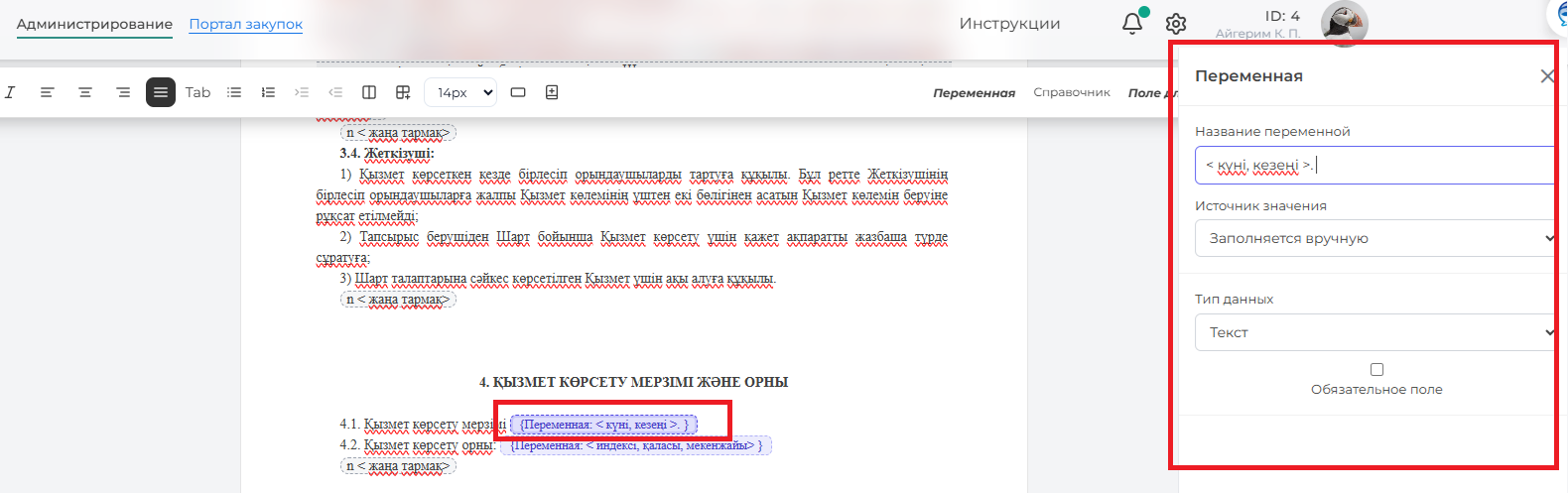
Task: Align text to the left
Action: click(47, 92)
